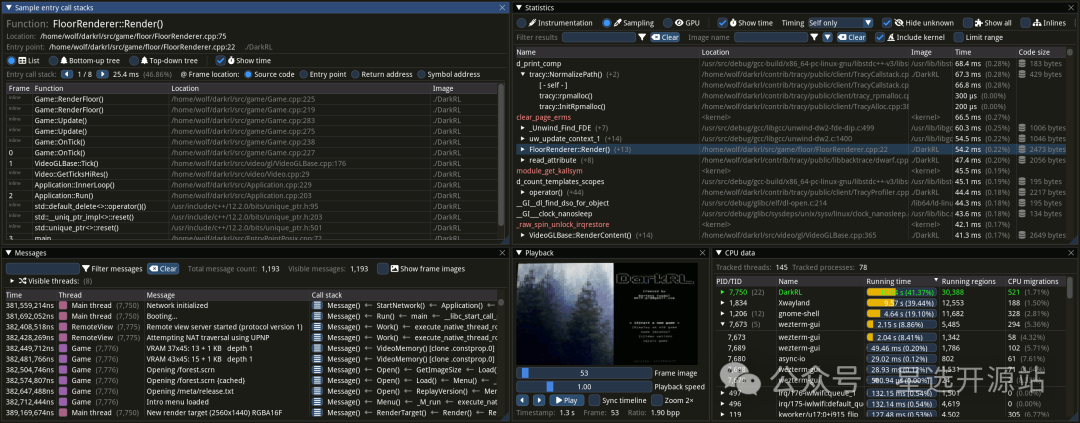Select Entry point frame location

[x=303, y=74]
